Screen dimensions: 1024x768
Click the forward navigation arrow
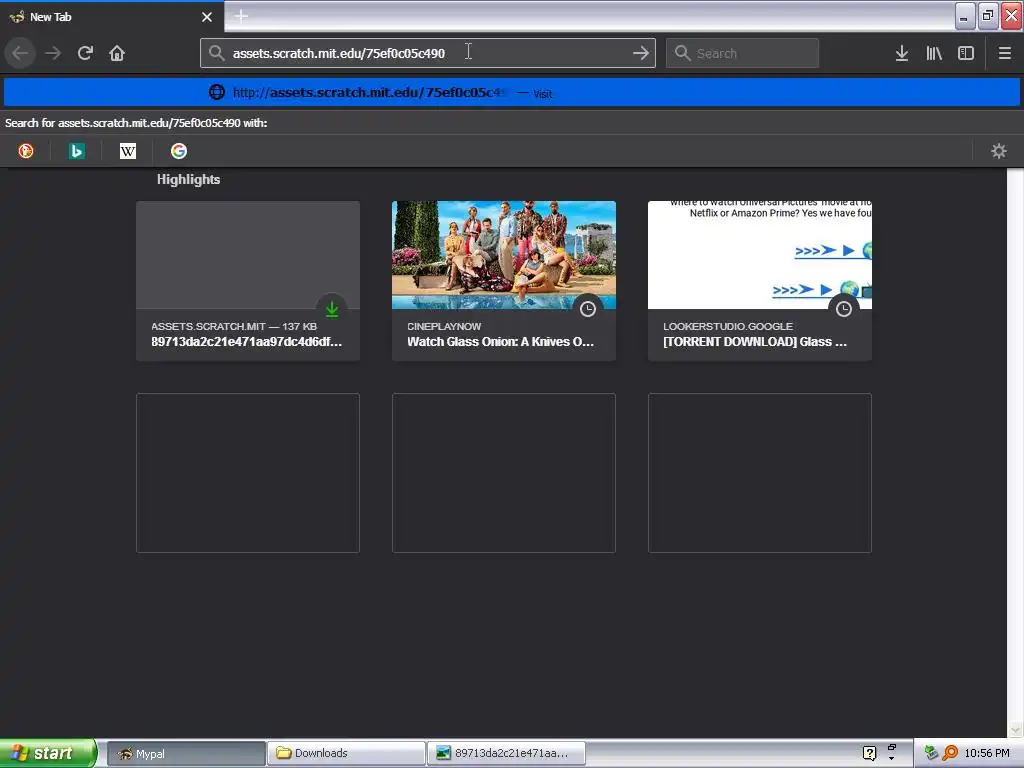pyautogui.click(x=53, y=53)
